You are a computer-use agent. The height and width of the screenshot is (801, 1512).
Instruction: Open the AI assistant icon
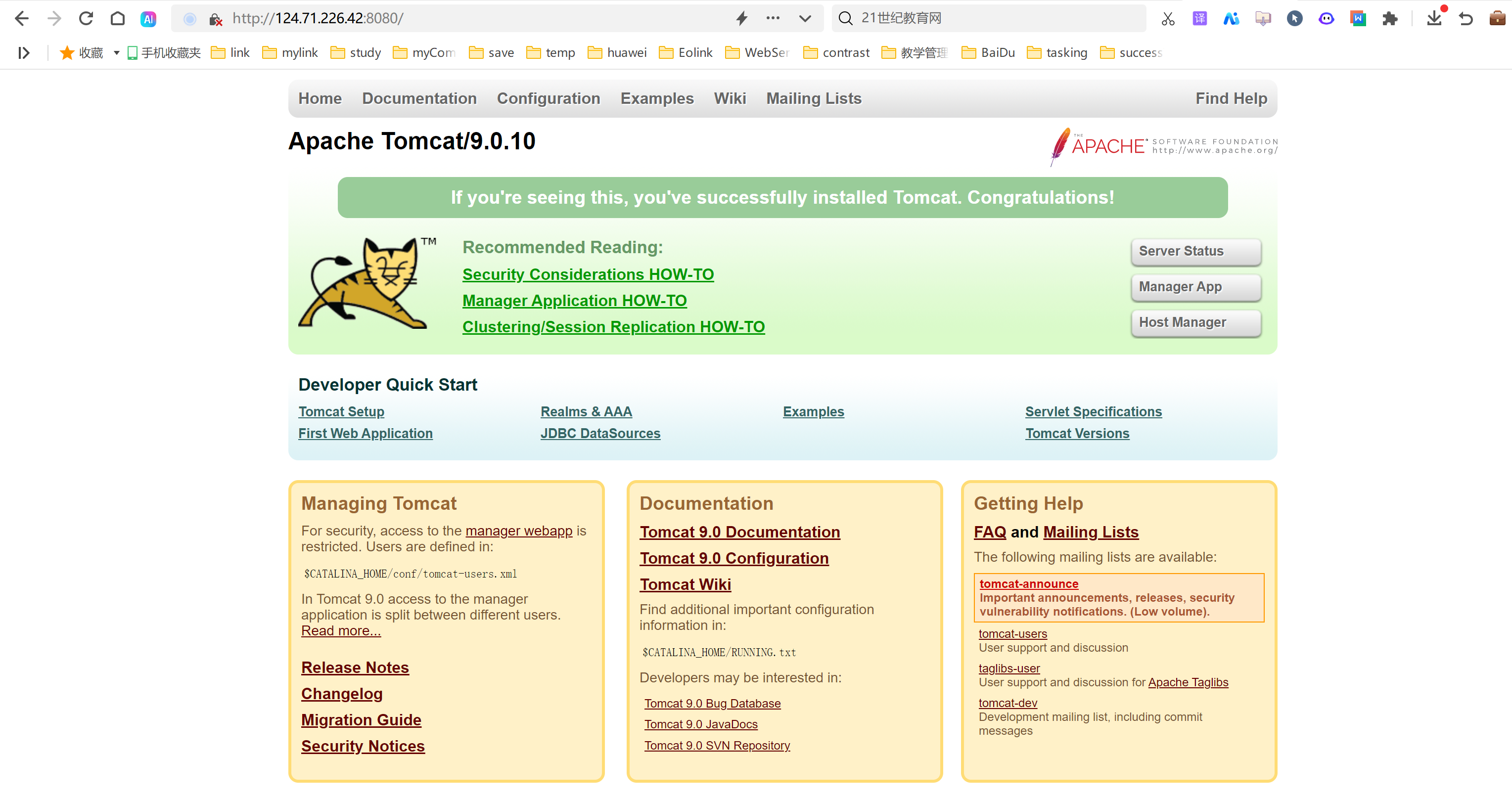pos(148,19)
